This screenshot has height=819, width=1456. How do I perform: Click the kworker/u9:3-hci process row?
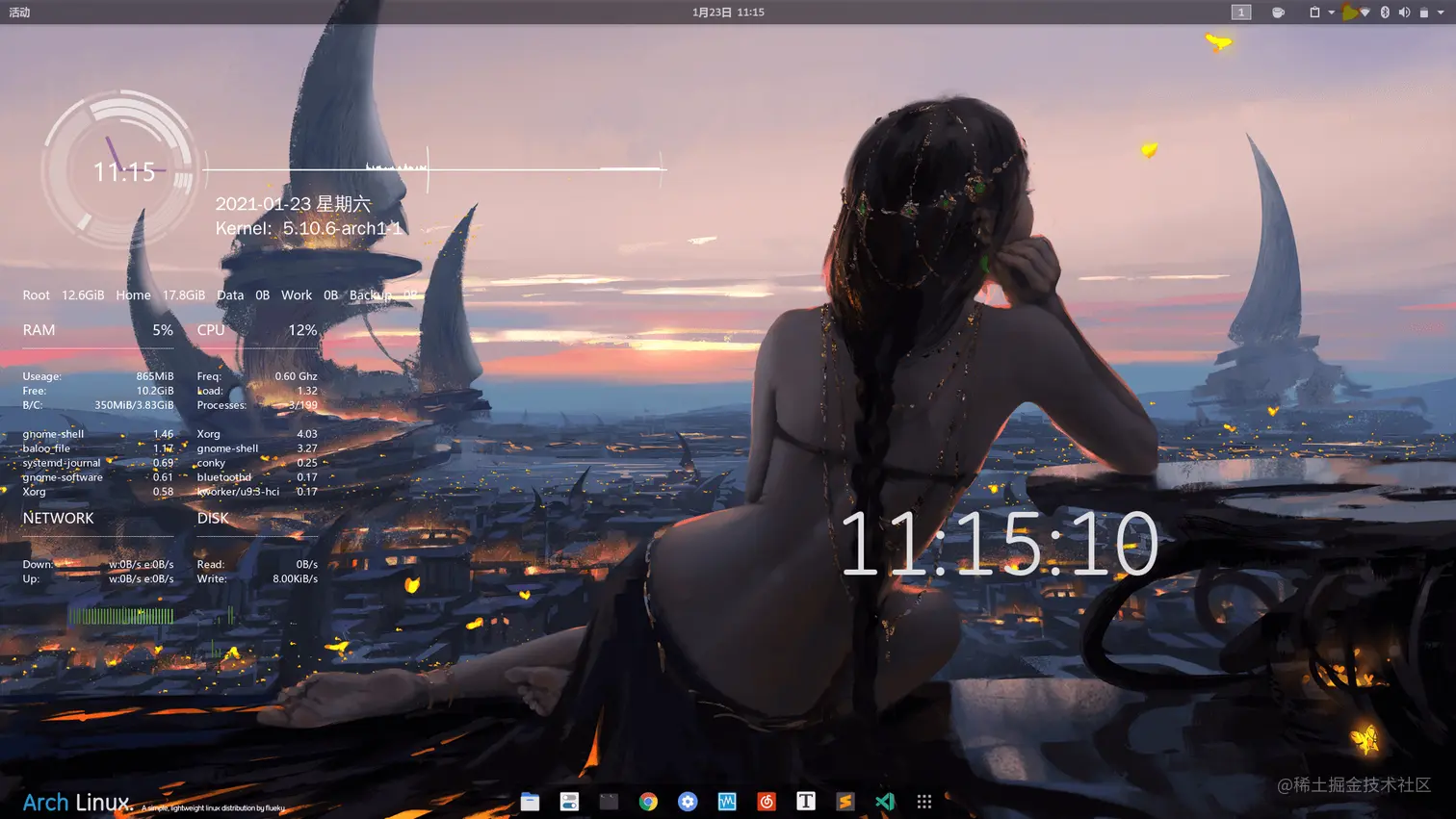point(257,492)
